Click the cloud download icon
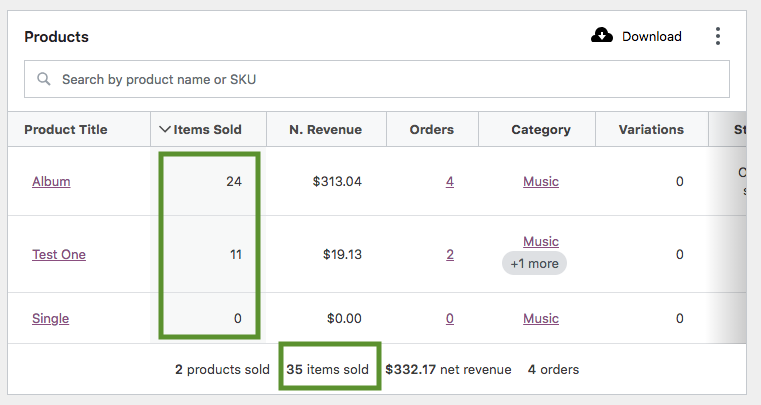This screenshot has width=761, height=405. coord(601,35)
